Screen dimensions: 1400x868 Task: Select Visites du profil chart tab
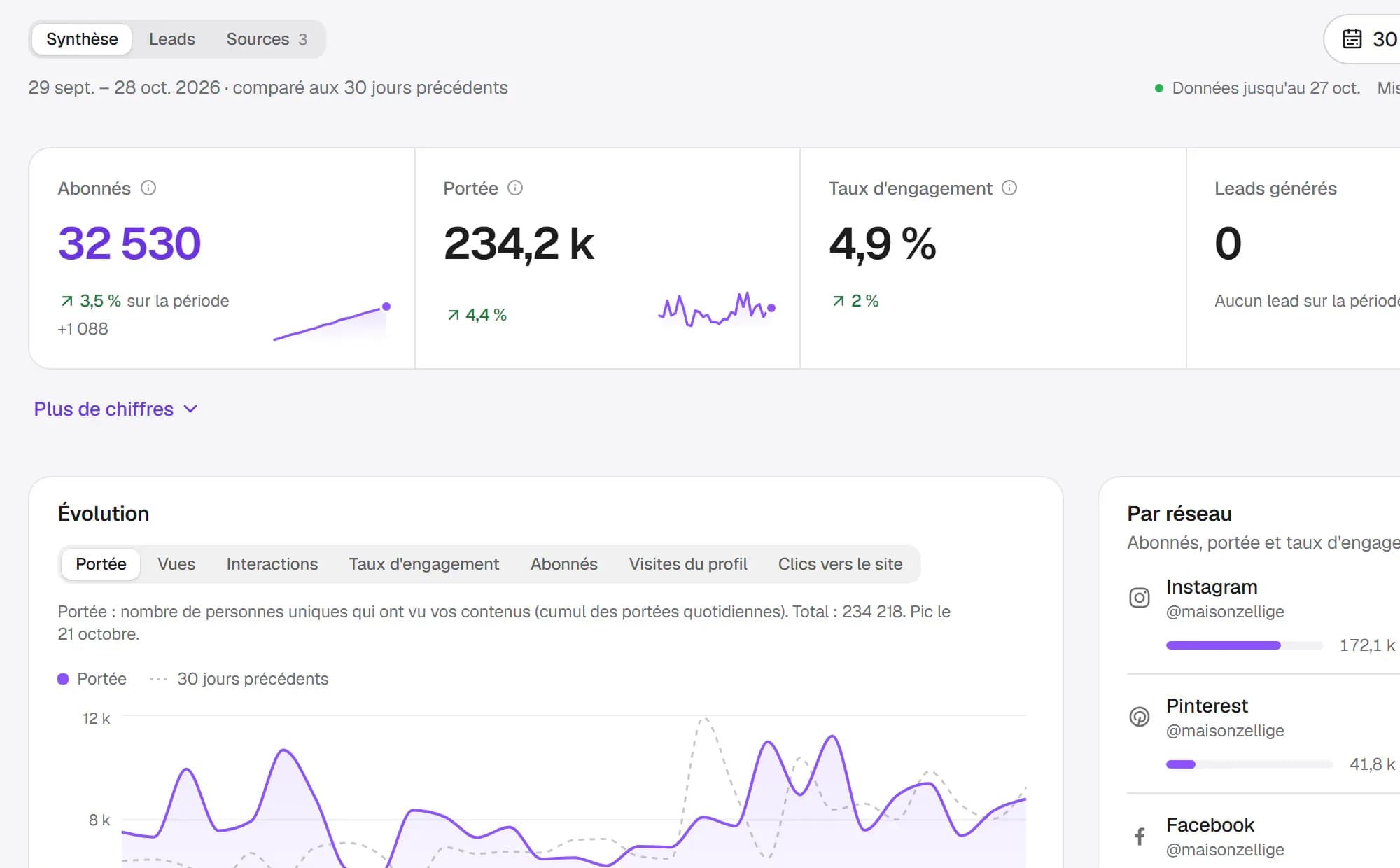(x=688, y=564)
